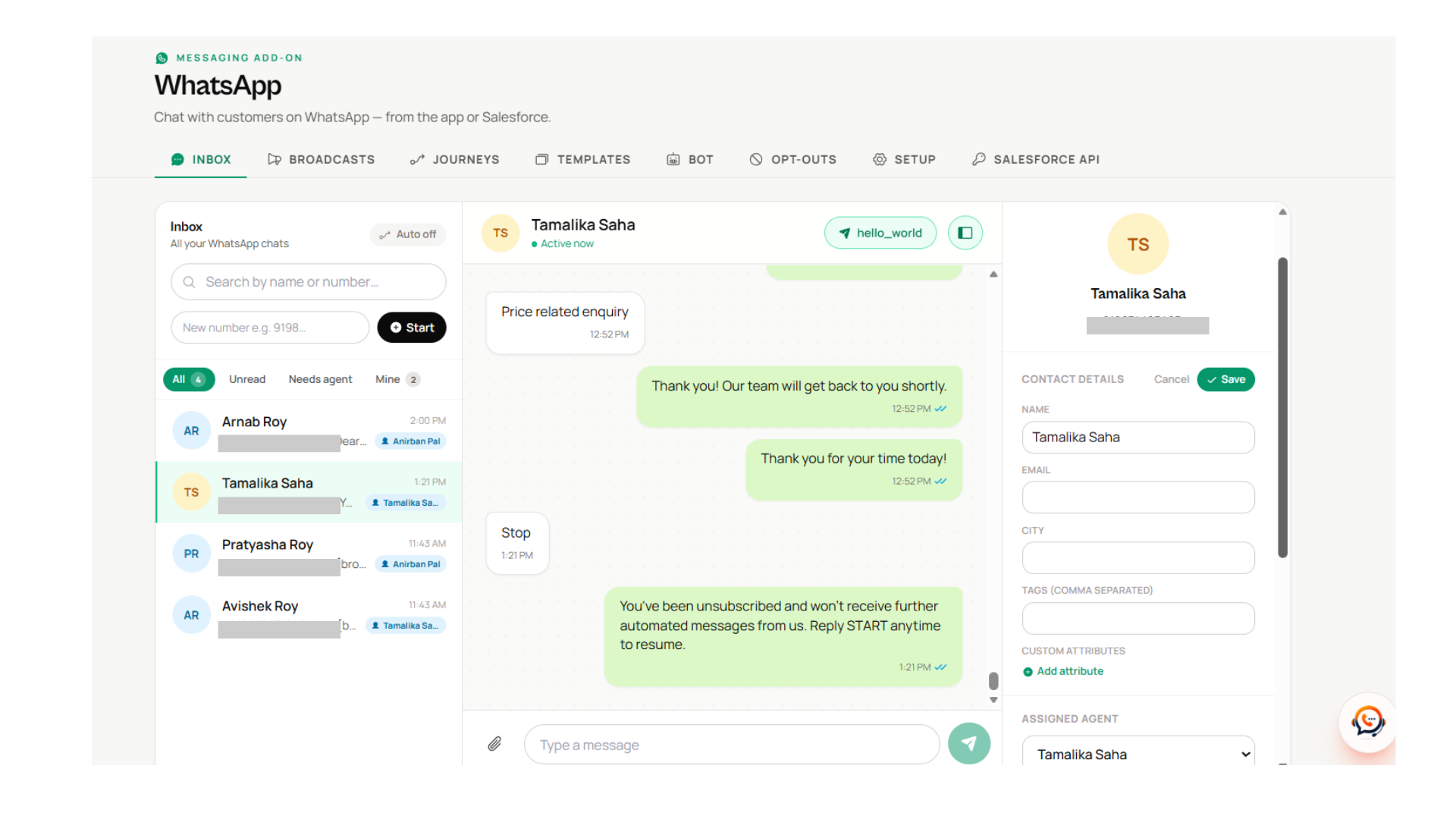Click Pratyasha Roy's PR avatar
Image resolution: width=1456 pixels, height=819 pixels.
click(x=191, y=554)
